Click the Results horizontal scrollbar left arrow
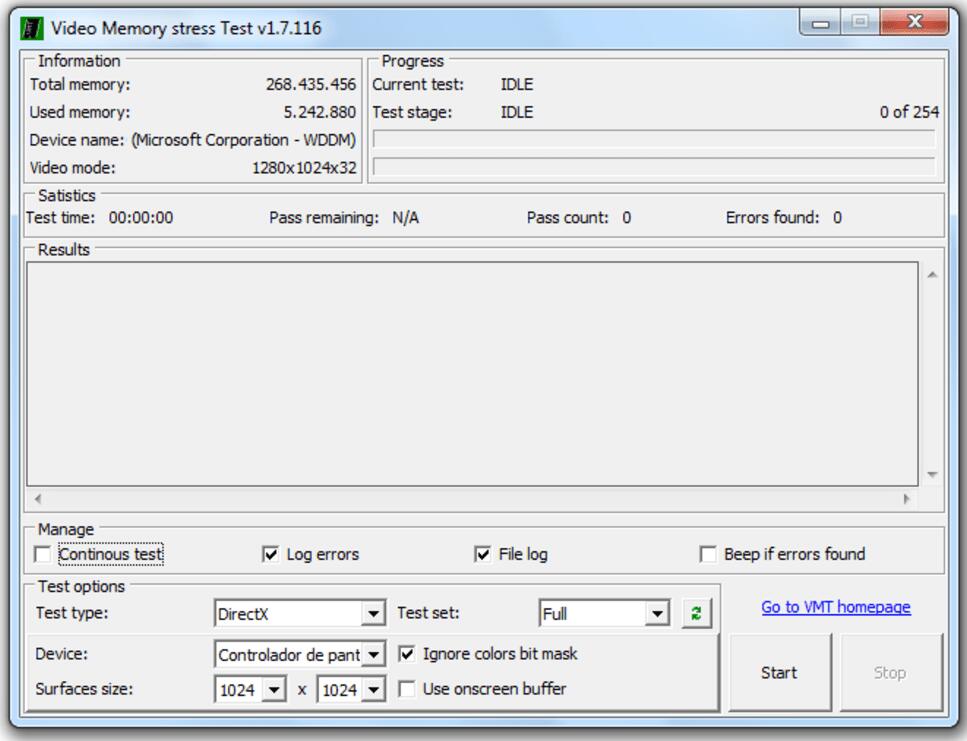The height and width of the screenshot is (741, 967). coord(39,498)
